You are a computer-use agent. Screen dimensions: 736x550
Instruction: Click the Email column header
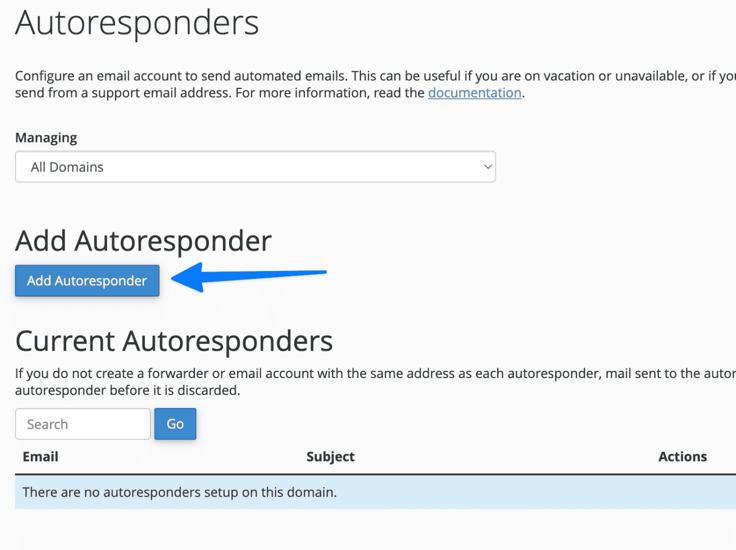click(x=40, y=457)
